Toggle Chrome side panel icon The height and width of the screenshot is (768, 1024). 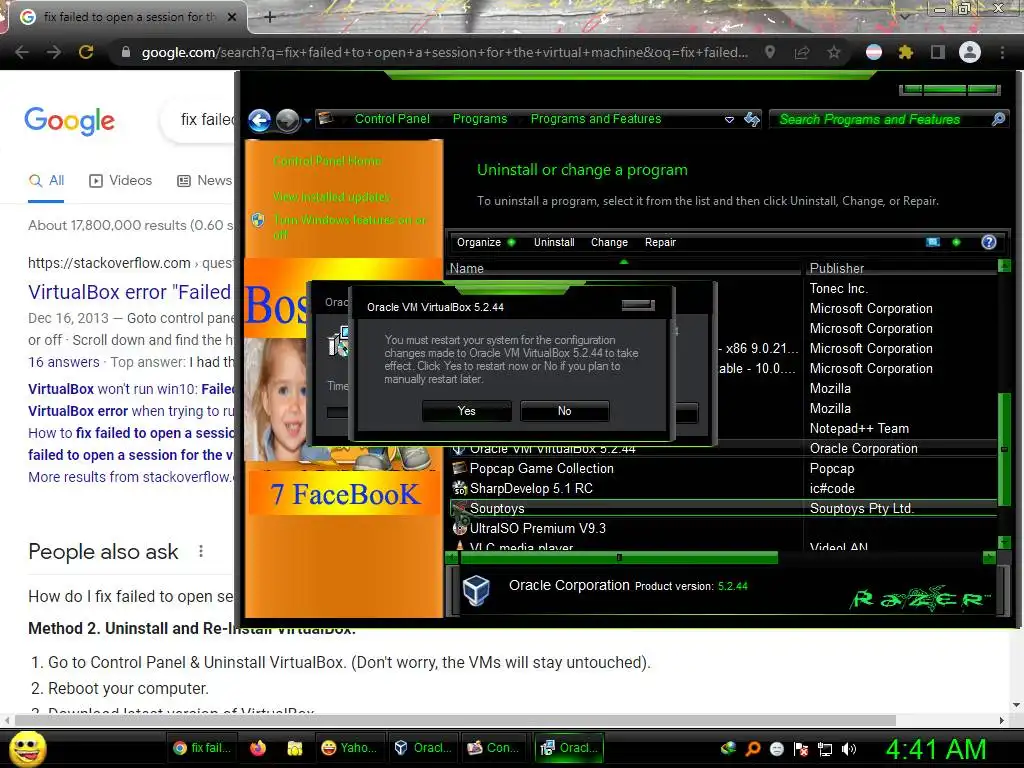(x=938, y=52)
